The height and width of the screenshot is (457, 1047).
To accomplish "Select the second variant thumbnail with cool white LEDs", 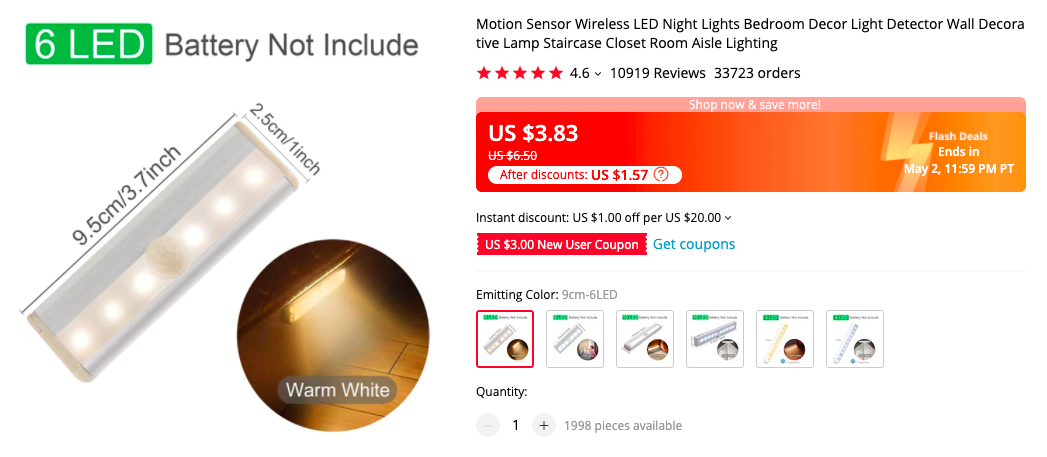I will click(x=575, y=339).
